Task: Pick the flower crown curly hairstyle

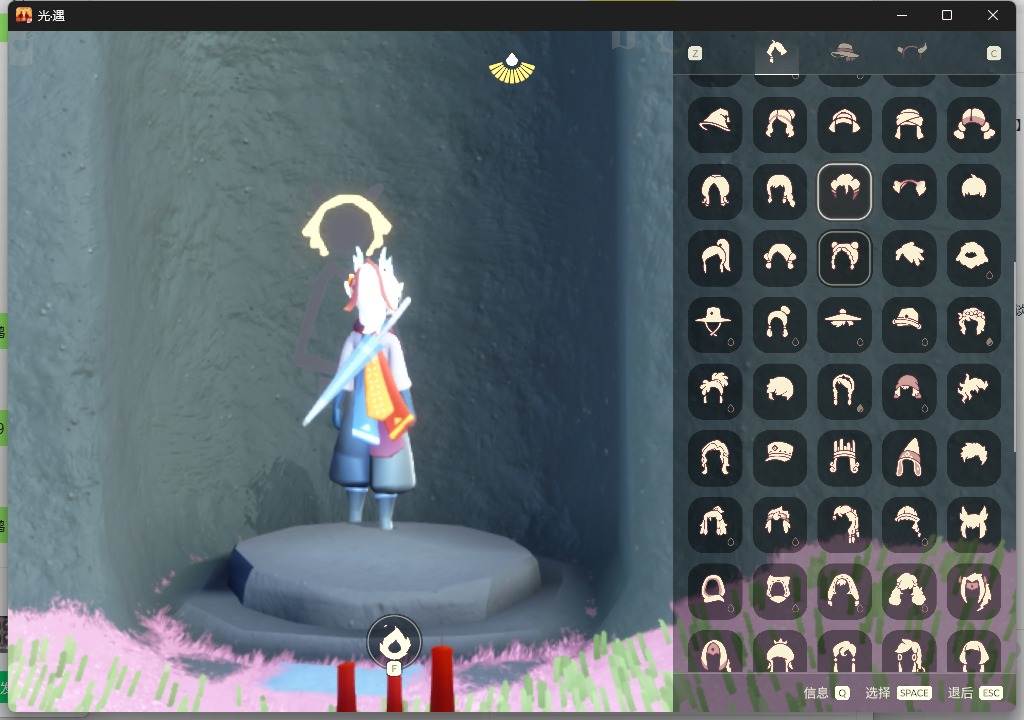Action: point(974,325)
